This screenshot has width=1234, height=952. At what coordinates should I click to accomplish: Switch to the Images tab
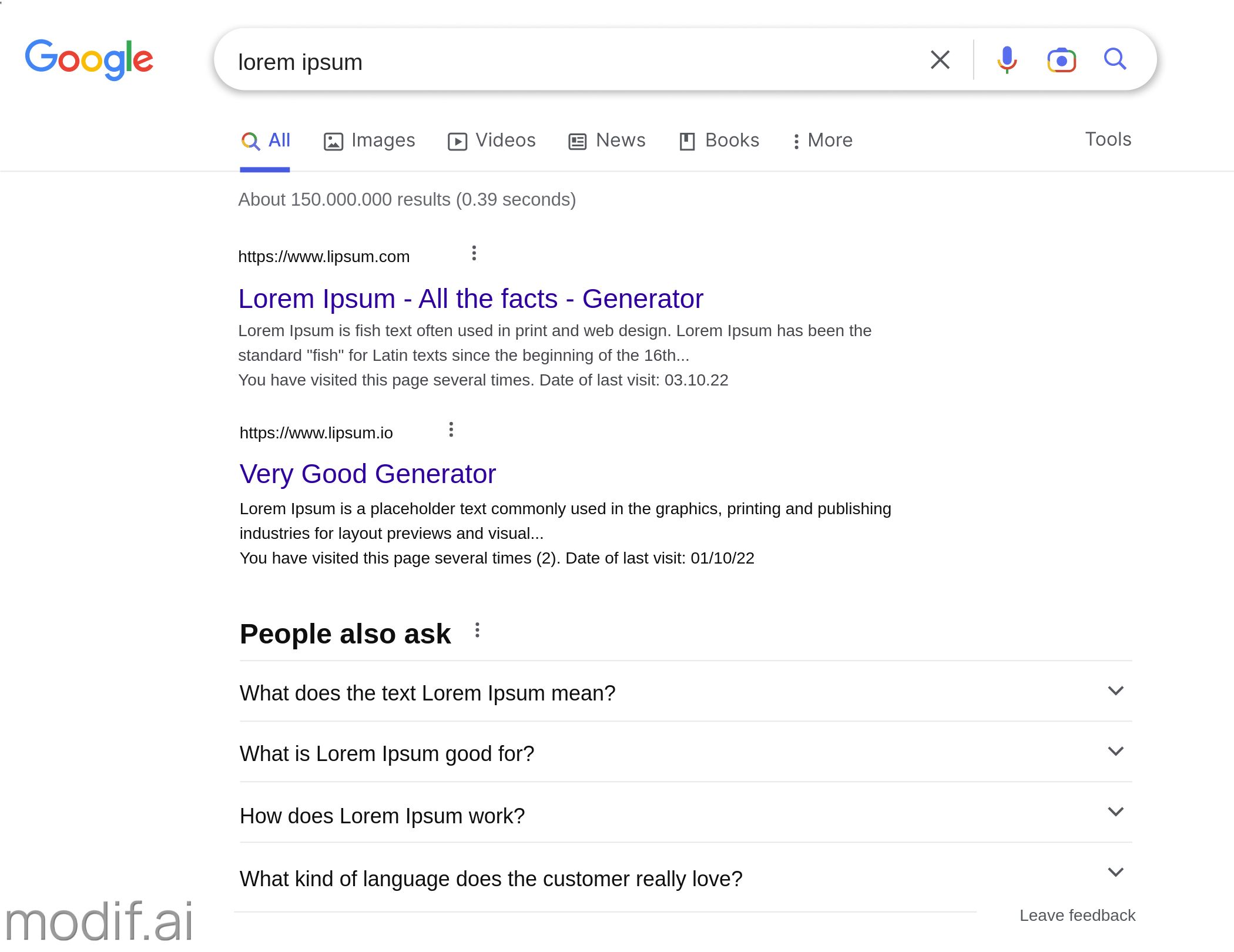(x=370, y=140)
